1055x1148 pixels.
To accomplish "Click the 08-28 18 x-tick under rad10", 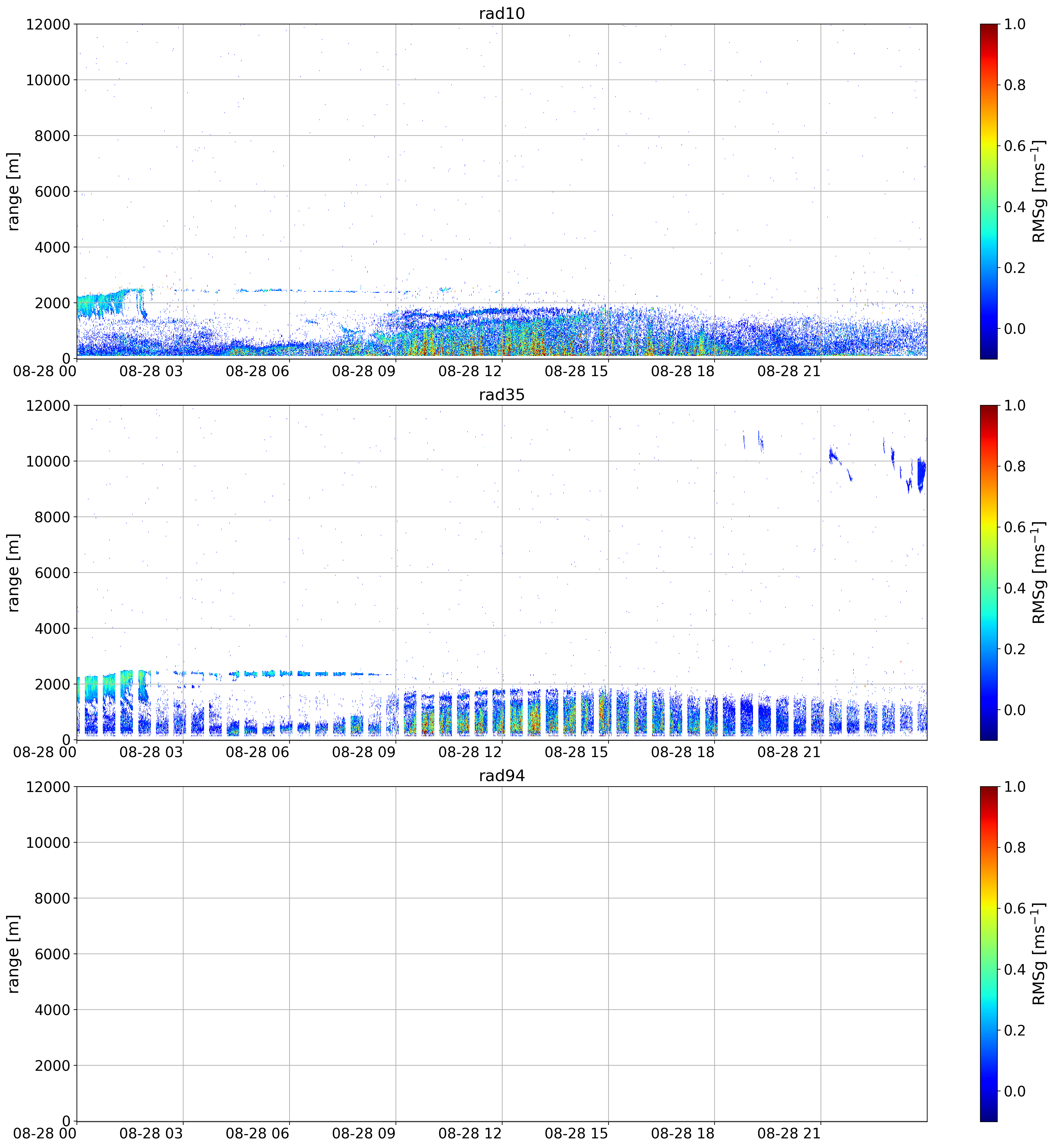I will pyautogui.click(x=683, y=371).
